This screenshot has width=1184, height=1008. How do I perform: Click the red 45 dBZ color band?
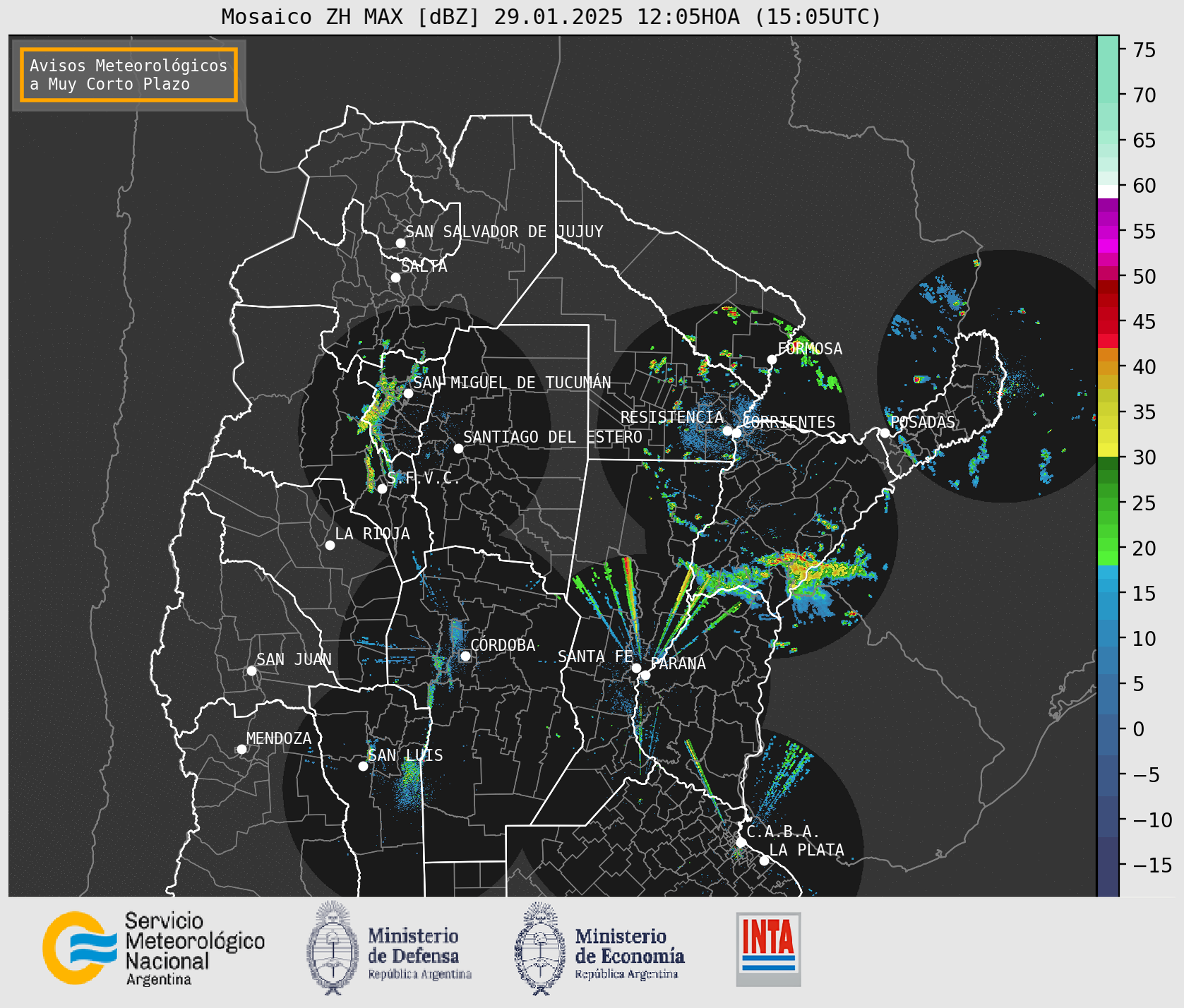1108,327
